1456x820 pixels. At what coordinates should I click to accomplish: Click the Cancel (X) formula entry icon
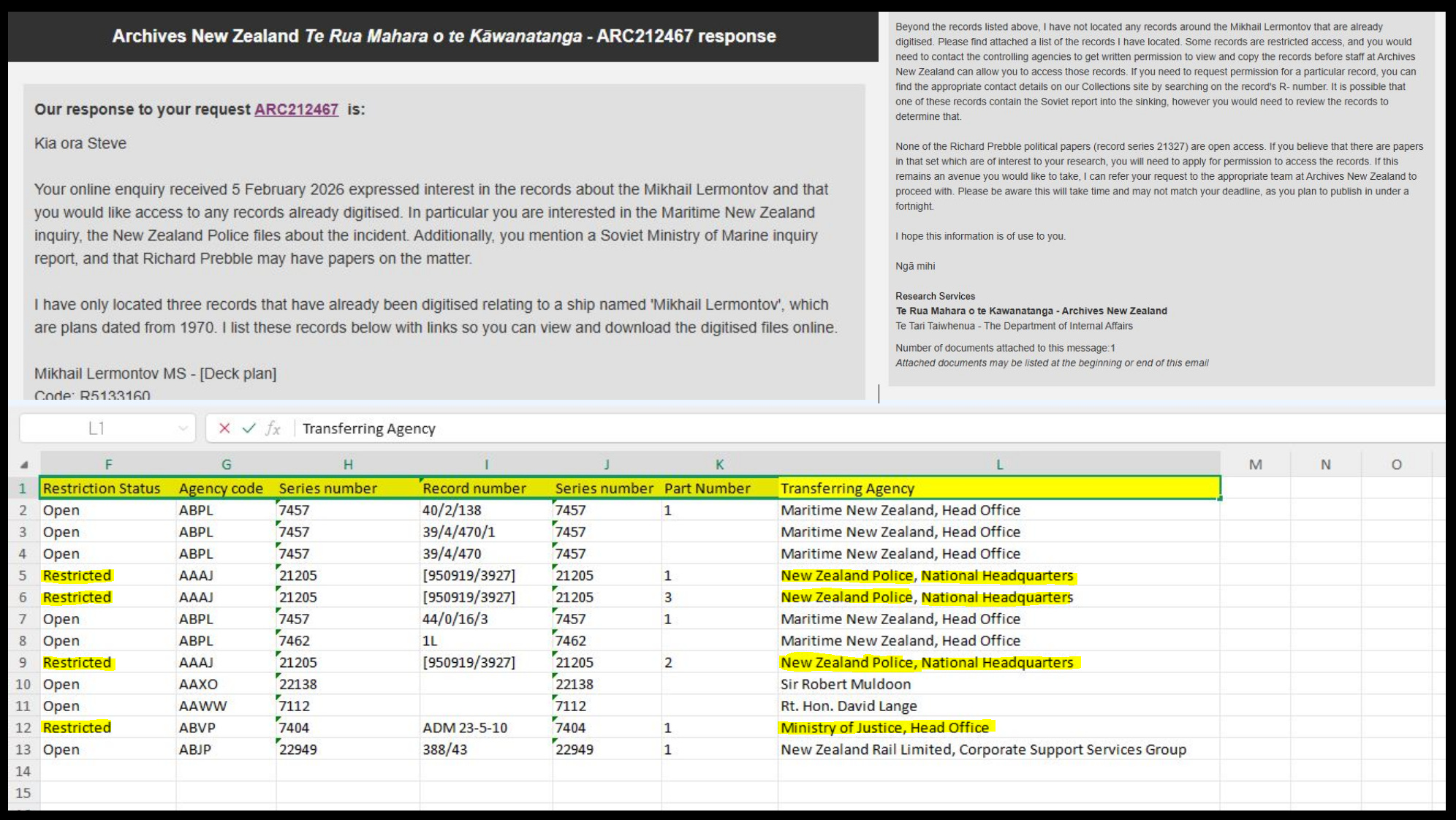tap(224, 428)
